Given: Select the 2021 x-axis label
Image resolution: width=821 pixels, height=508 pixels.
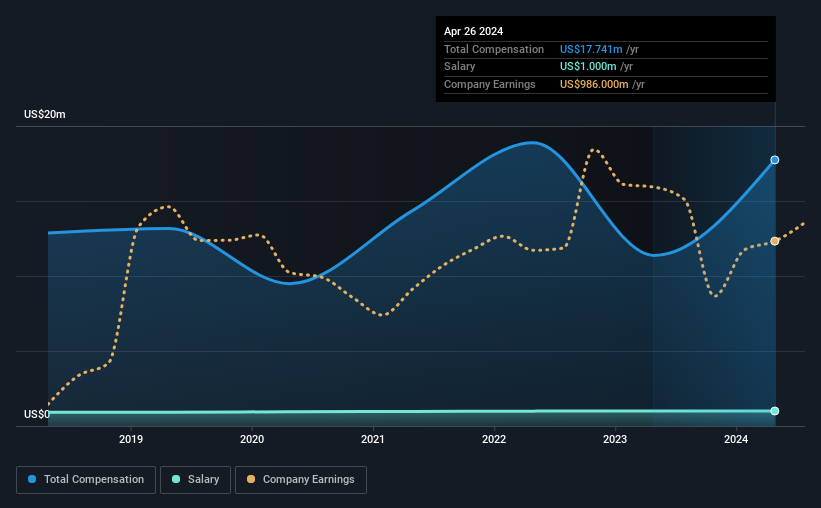Looking at the screenshot, I should pos(373,439).
